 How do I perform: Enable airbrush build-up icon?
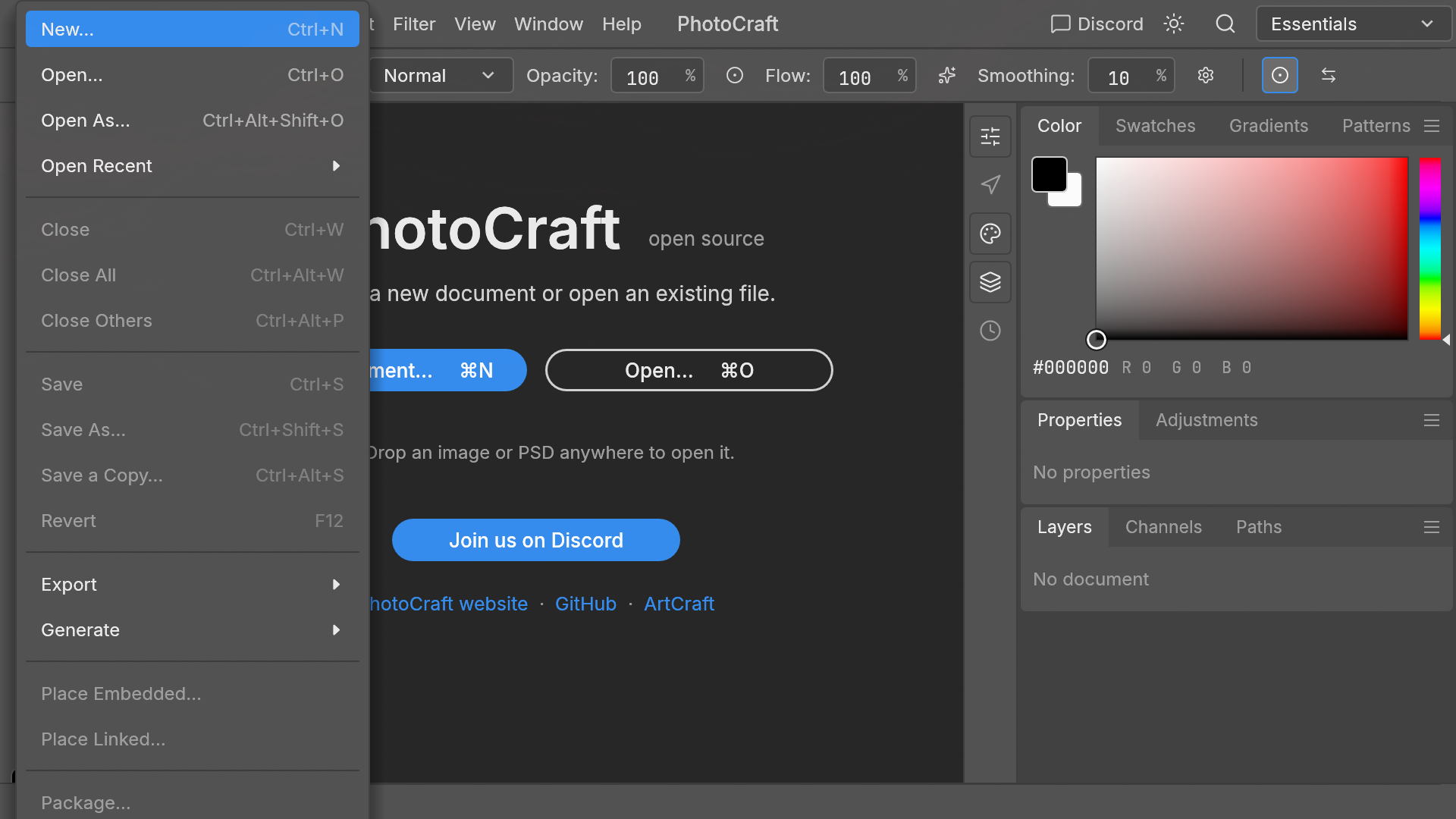point(946,75)
